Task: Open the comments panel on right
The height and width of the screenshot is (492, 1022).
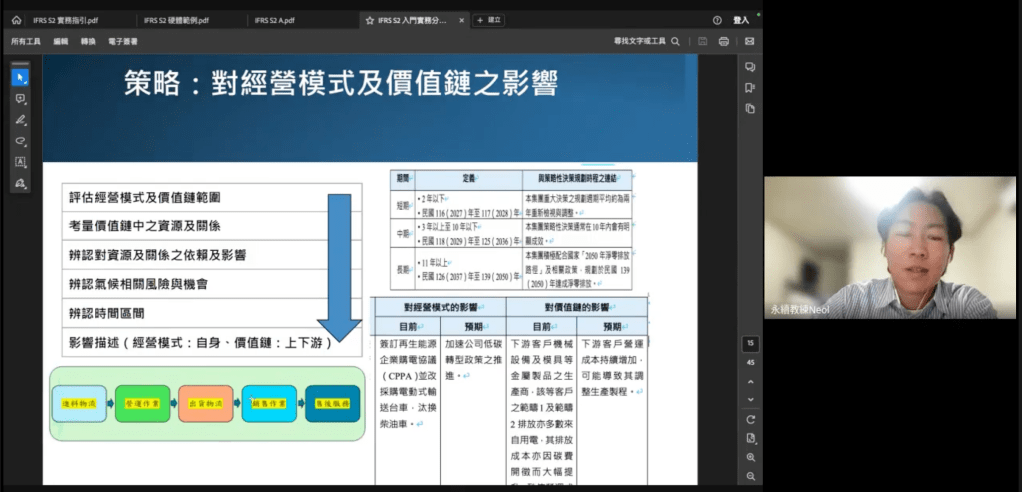Action: pyautogui.click(x=749, y=67)
